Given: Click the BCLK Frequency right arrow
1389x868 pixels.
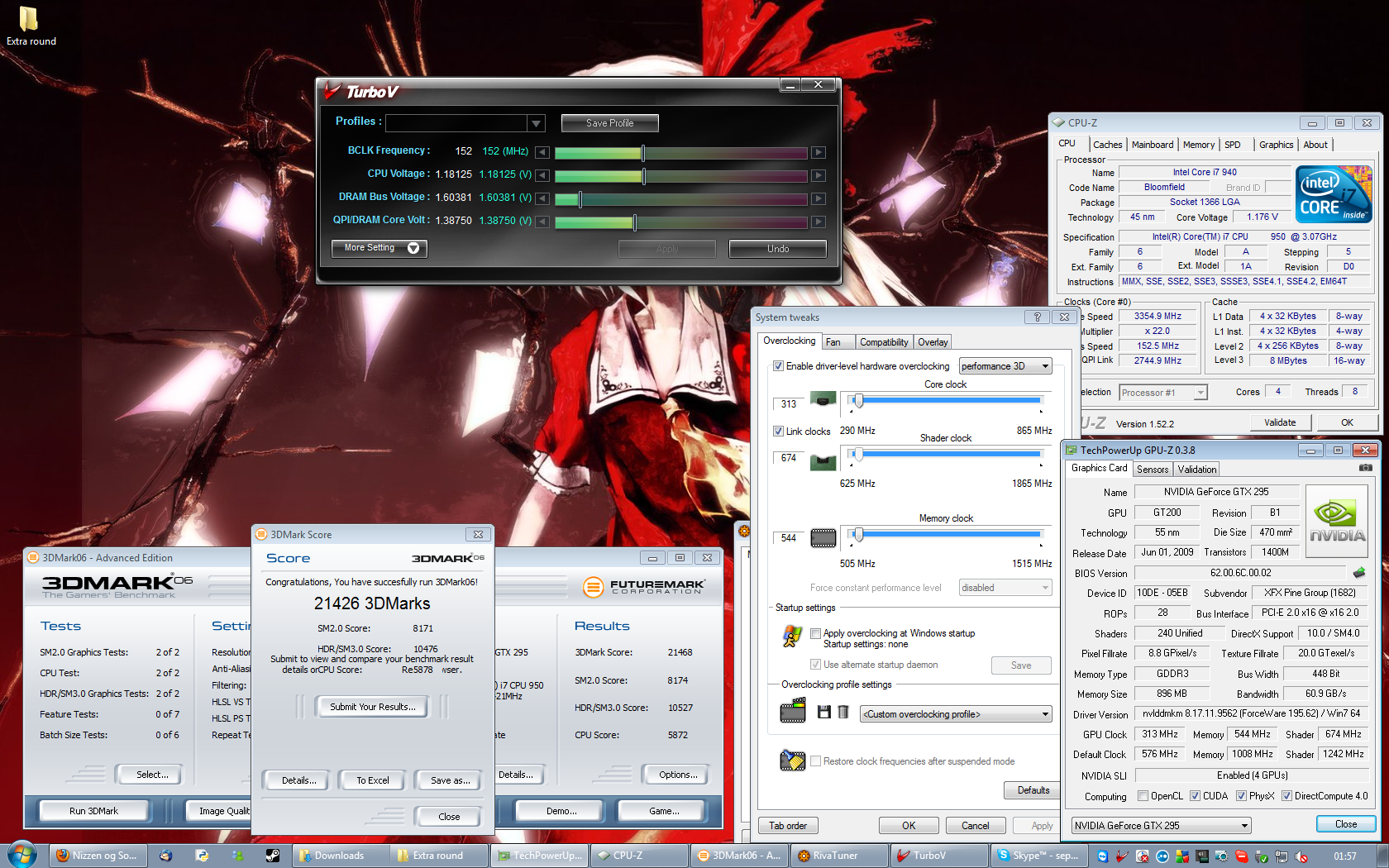Looking at the screenshot, I should 818,152.
